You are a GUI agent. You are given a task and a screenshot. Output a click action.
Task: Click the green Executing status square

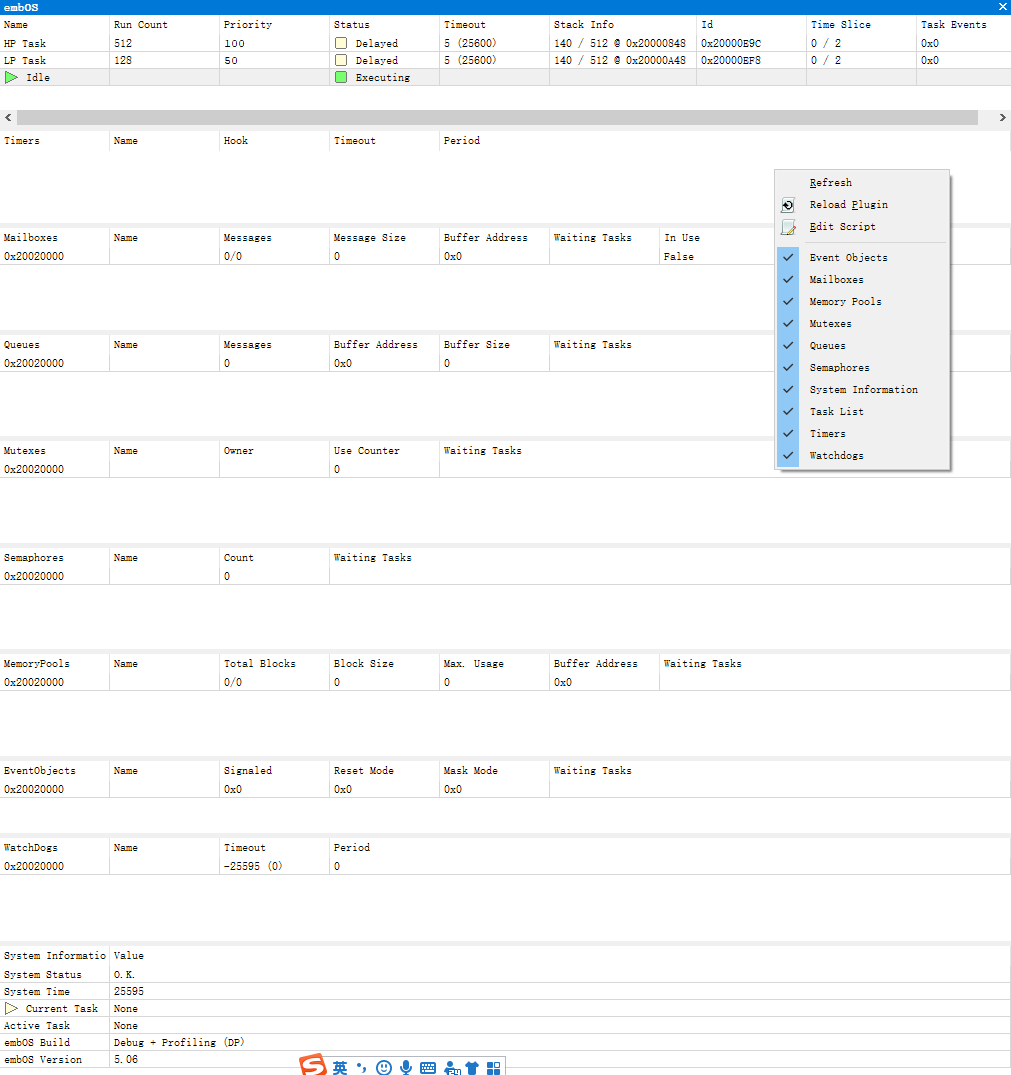pos(341,77)
